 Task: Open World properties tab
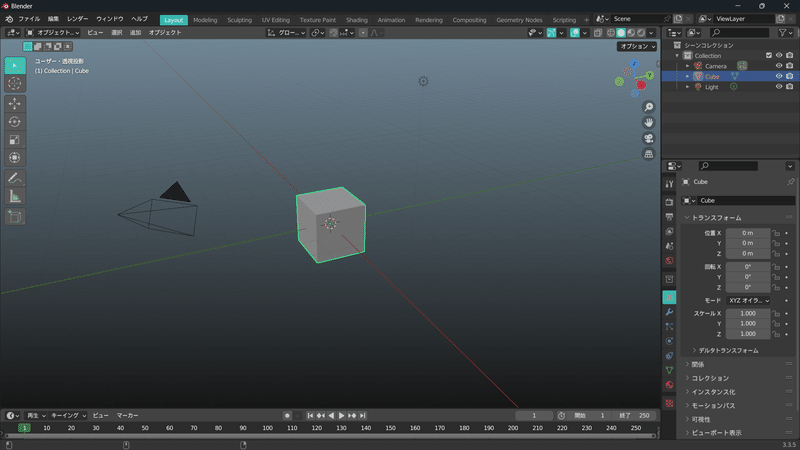point(669,261)
